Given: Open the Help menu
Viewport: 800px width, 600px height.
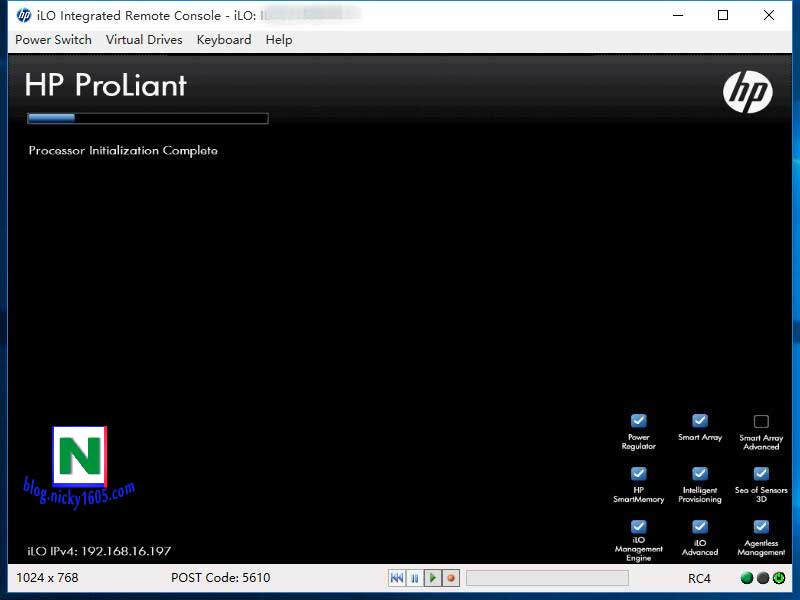Looking at the screenshot, I should click(x=279, y=40).
